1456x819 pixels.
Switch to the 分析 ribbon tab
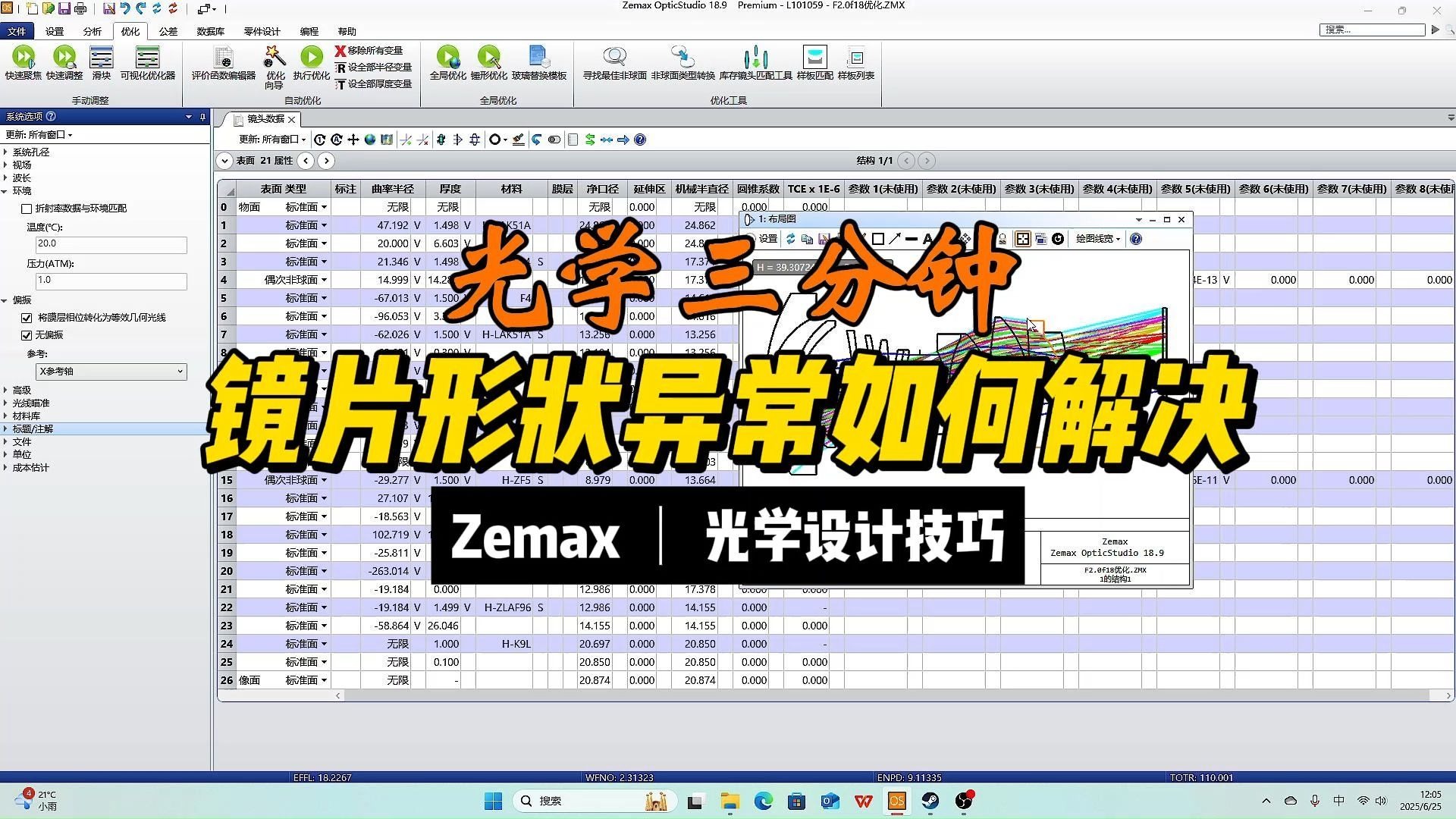tap(92, 31)
